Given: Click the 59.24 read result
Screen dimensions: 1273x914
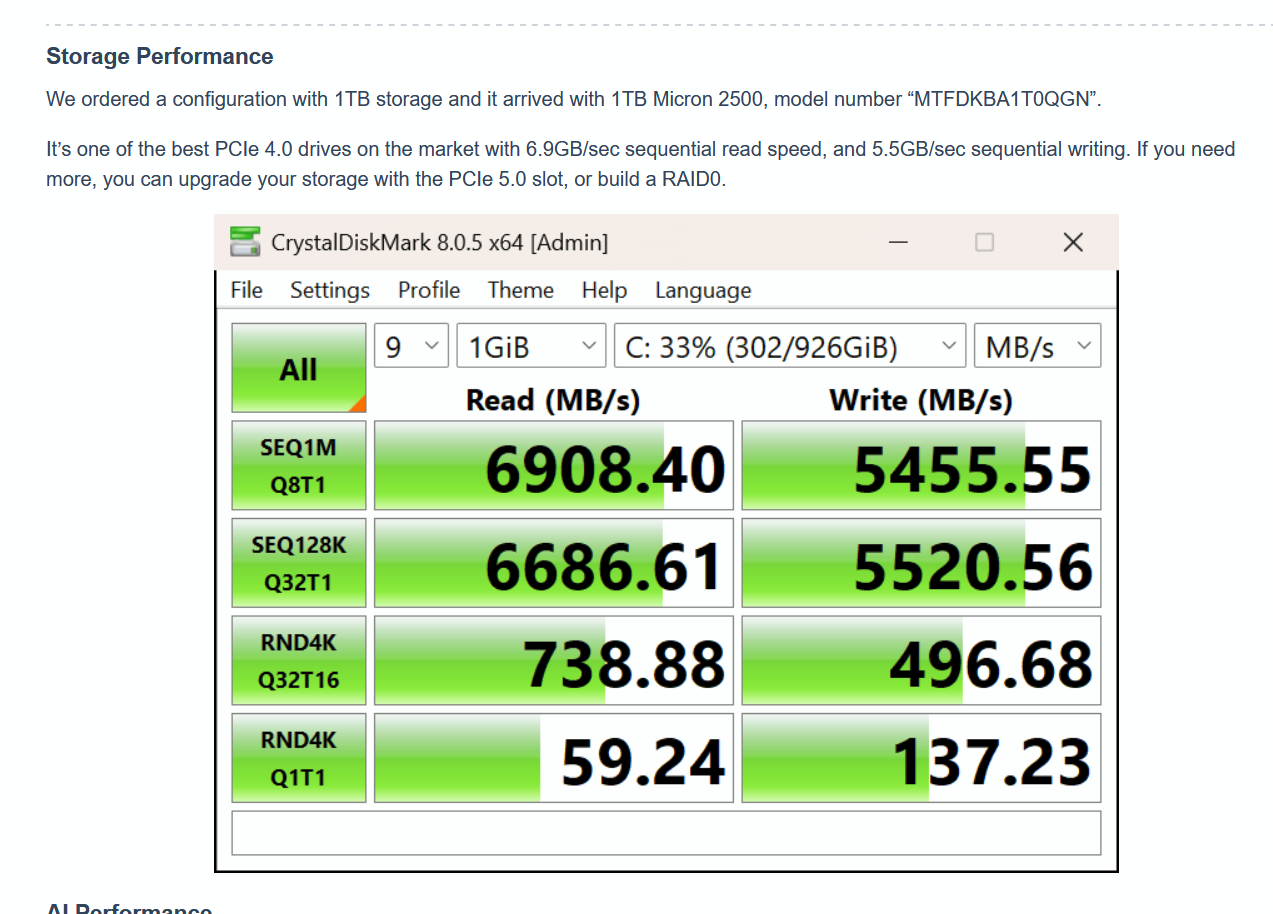Looking at the screenshot, I should coord(554,758).
